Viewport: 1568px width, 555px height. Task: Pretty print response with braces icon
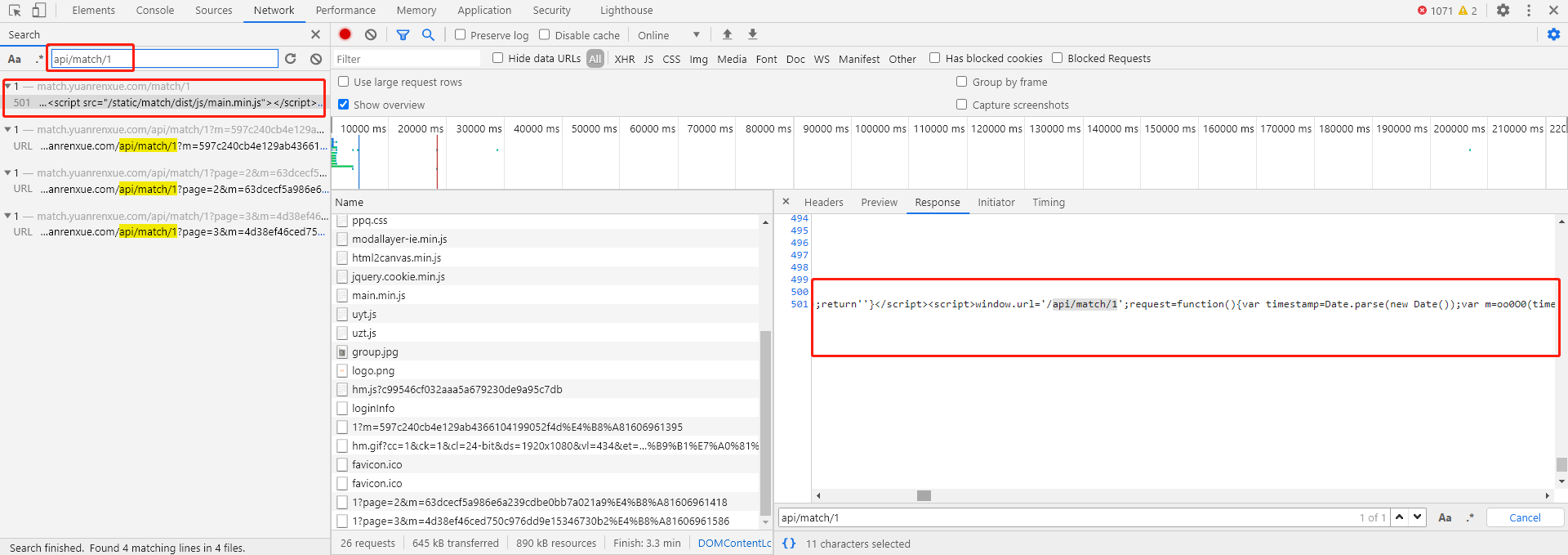coord(789,544)
